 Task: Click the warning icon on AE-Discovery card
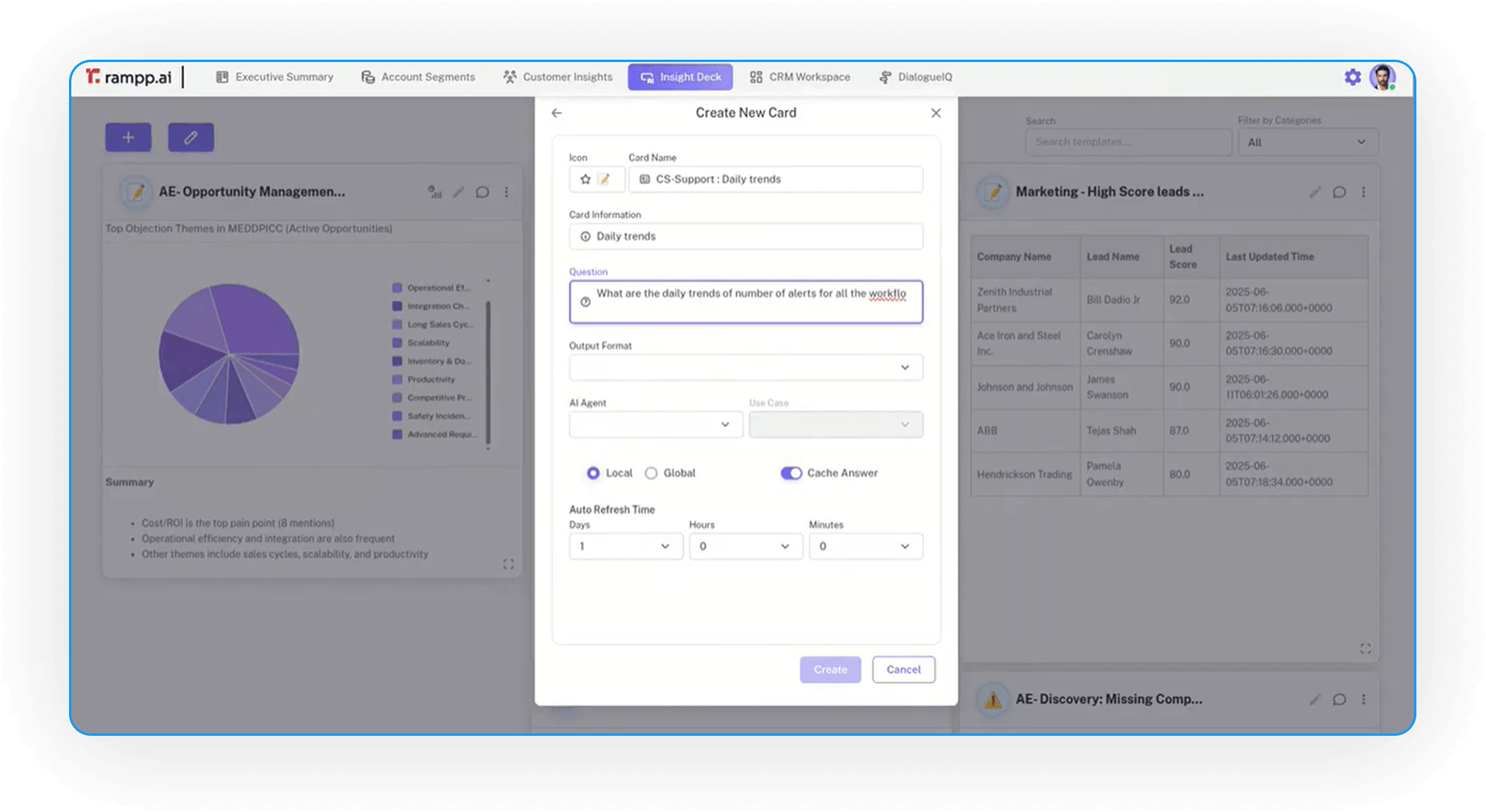click(992, 700)
